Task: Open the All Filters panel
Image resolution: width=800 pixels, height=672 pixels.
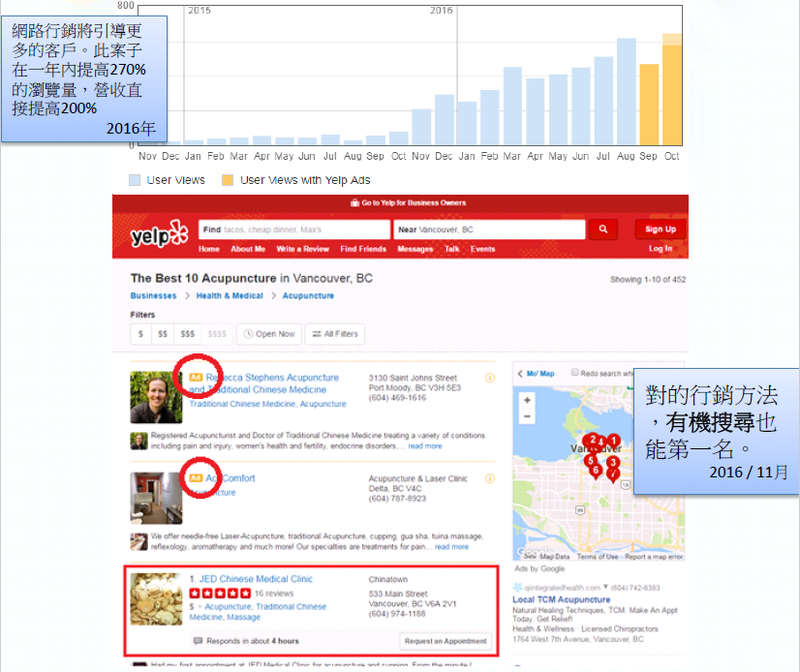Action: pyautogui.click(x=334, y=334)
